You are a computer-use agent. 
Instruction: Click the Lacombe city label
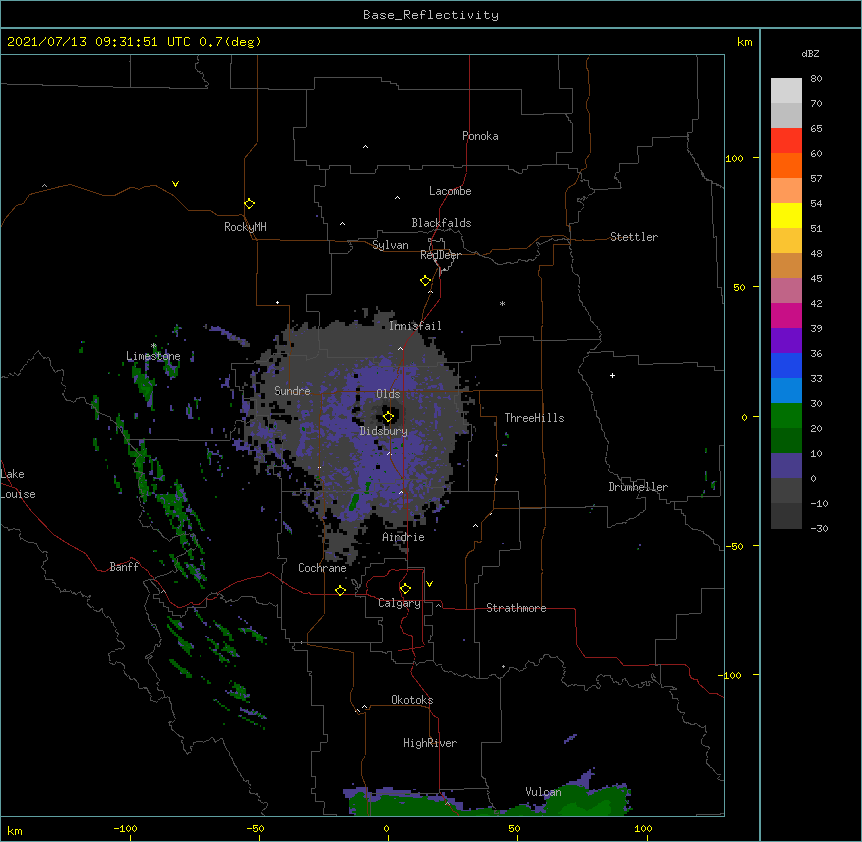pyautogui.click(x=450, y=191)
